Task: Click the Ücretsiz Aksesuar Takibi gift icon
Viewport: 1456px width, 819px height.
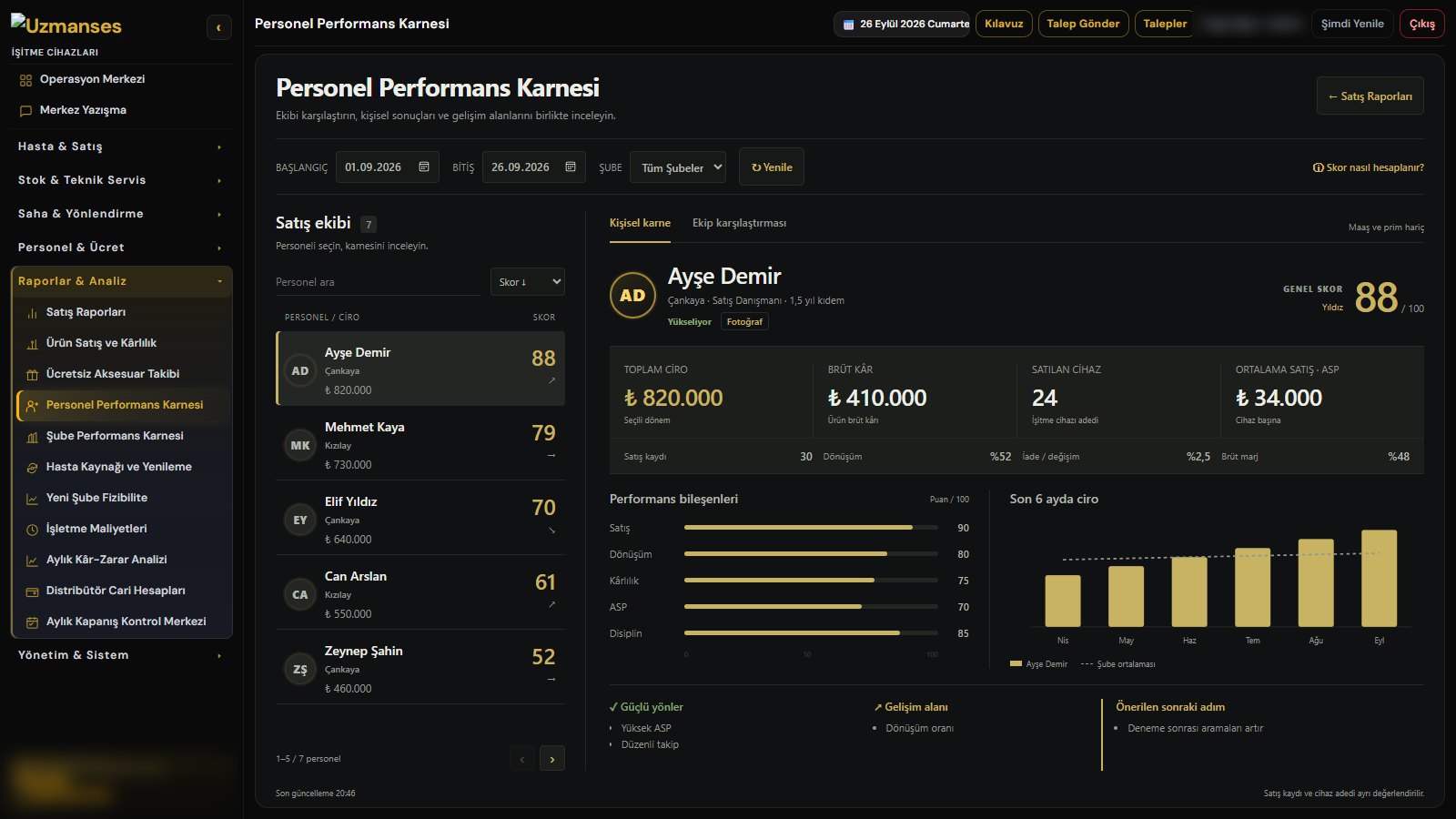Action: [32, 375]
